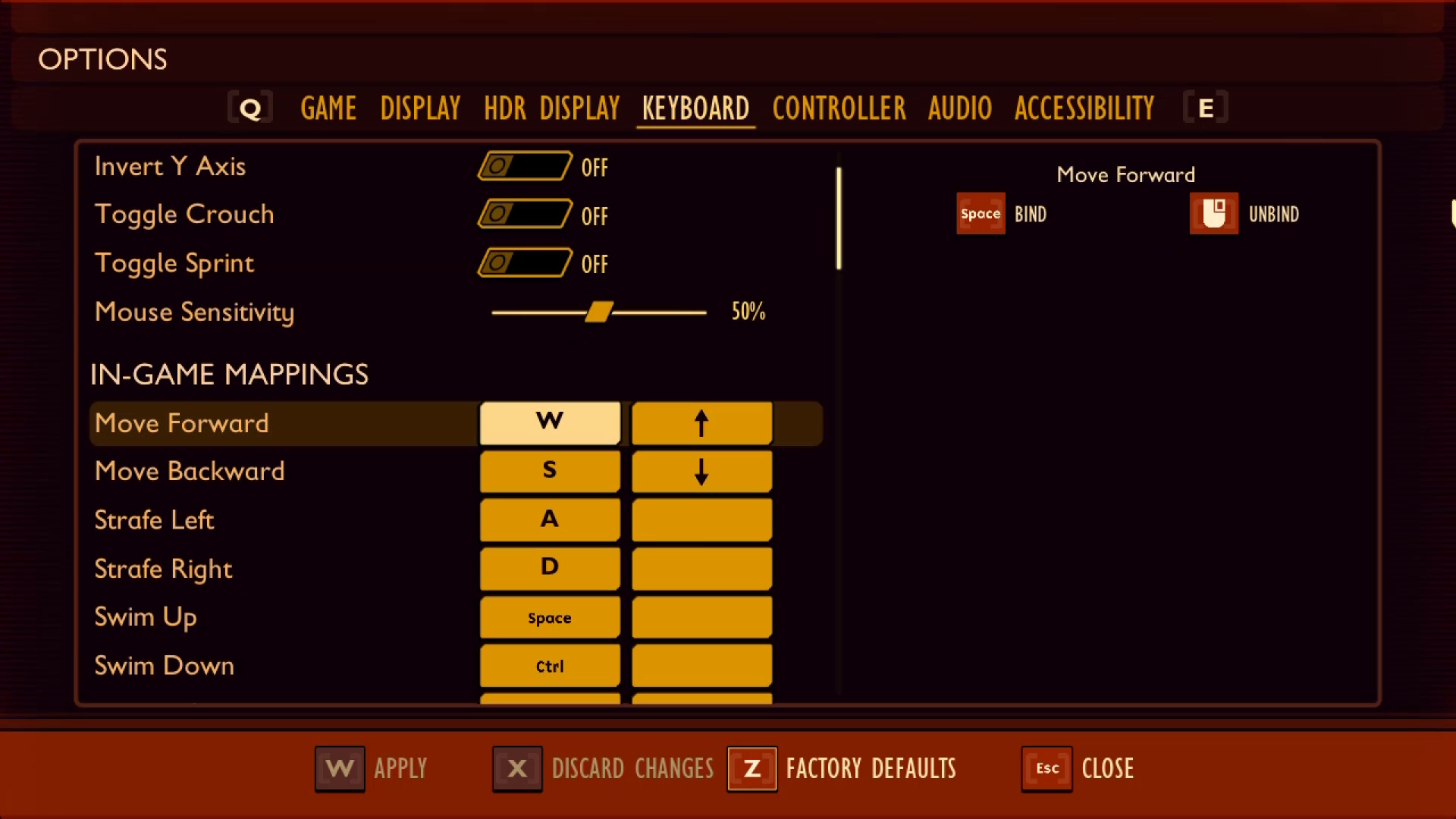Select the CONTROLLER tab
The width and height of the screenshot is (1456, 819).
point(839,108)
